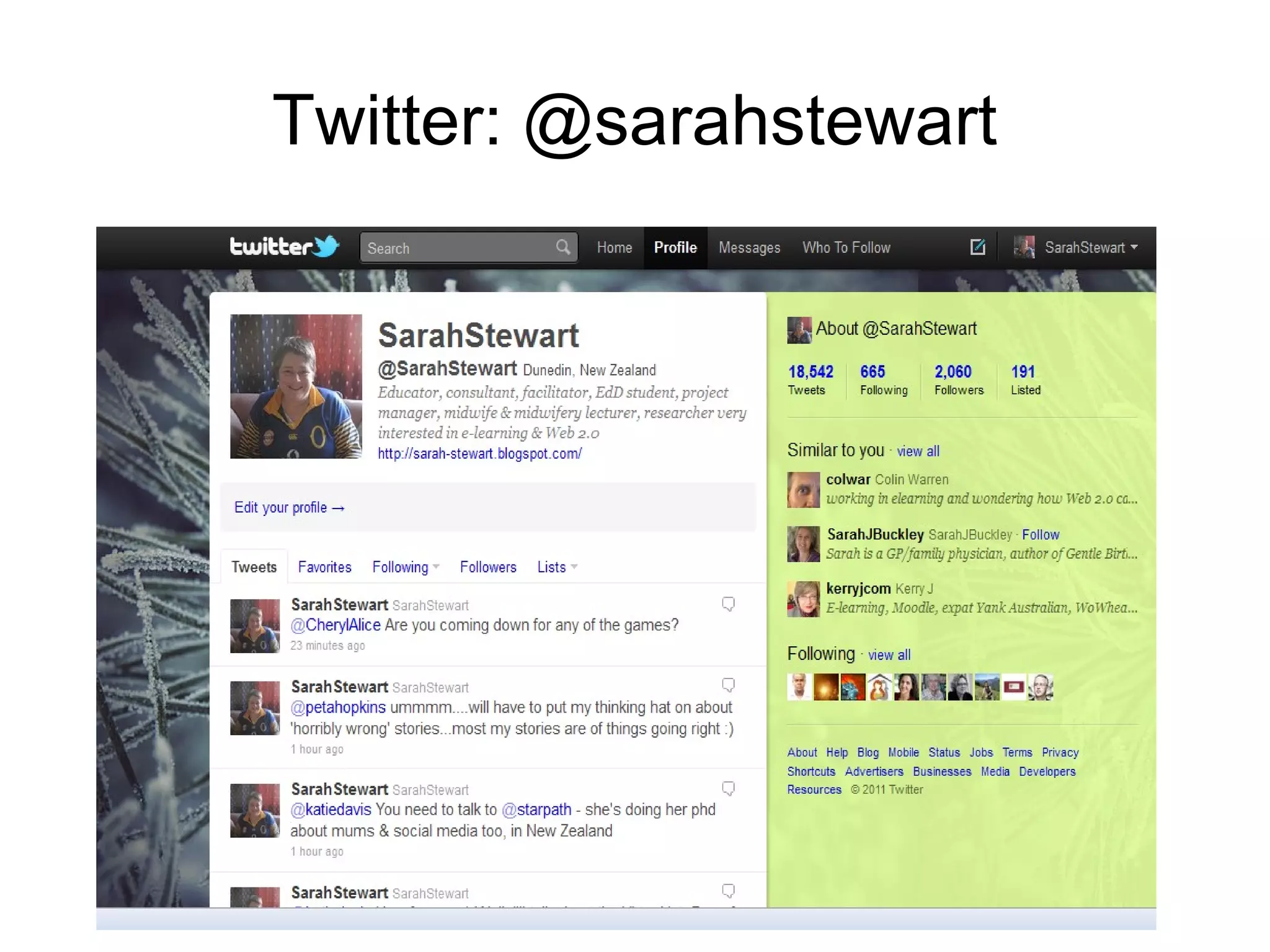Image resolution: width=1270 pixels, height=952 pixels.
Task: Click the 23 minutes ago timestamp
Action: tap(327, 645)
